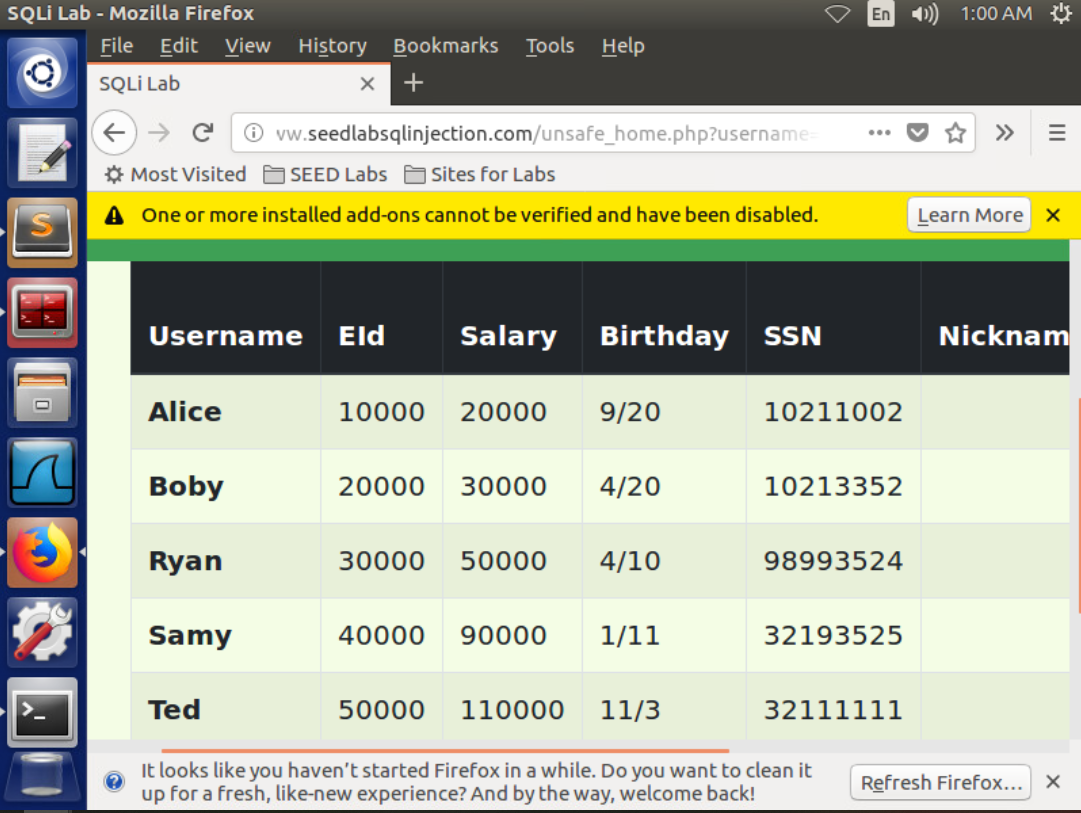1081x813 pixels.
Task: Show the clock at 1:00 AM
Action: (996, 14)
